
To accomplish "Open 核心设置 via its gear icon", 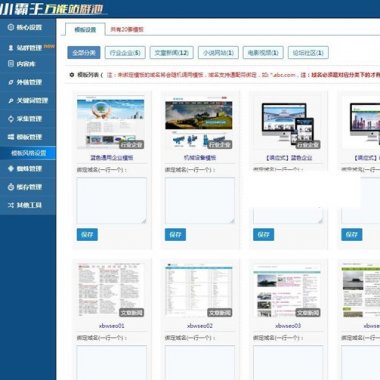I will pyautogui.click(x=11, y=27).
